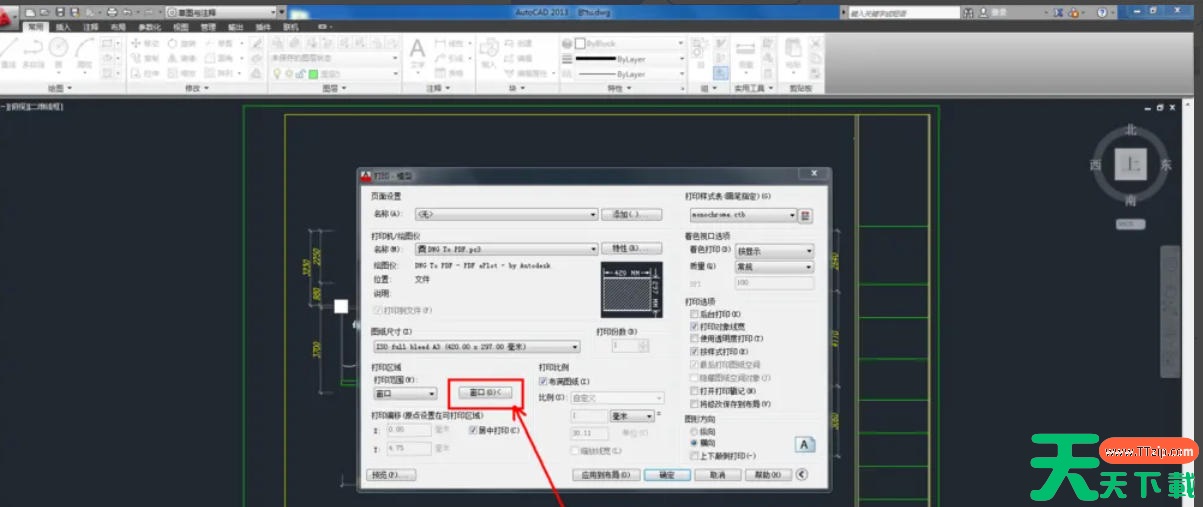Enable plot in background (后台打印) checkbox
Screen dimensions: 1203x507
coord(695,315)
